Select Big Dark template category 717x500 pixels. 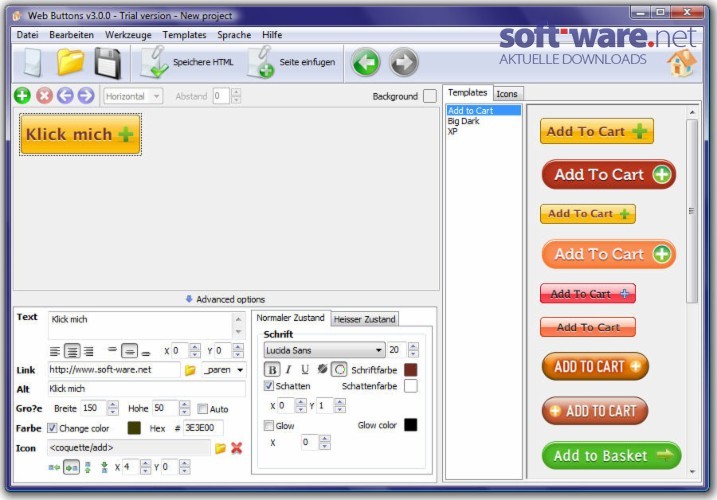point(463,121)
